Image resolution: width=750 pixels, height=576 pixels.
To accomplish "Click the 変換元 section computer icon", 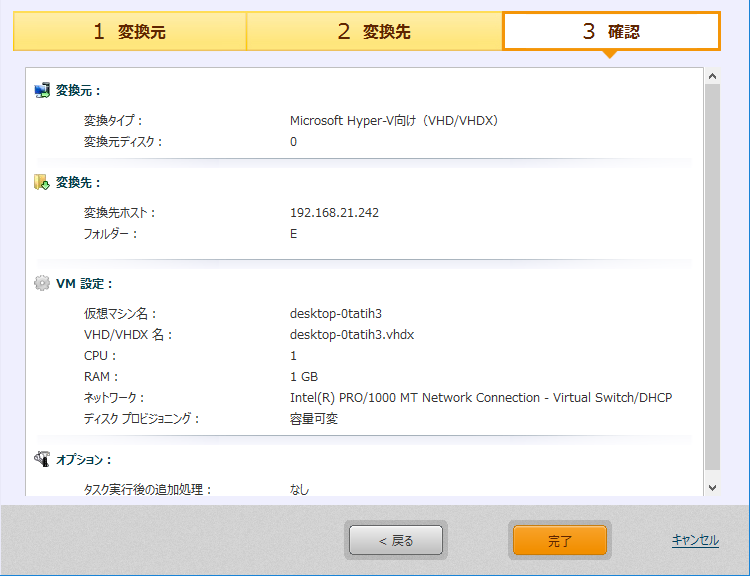I will coord(42,90).
